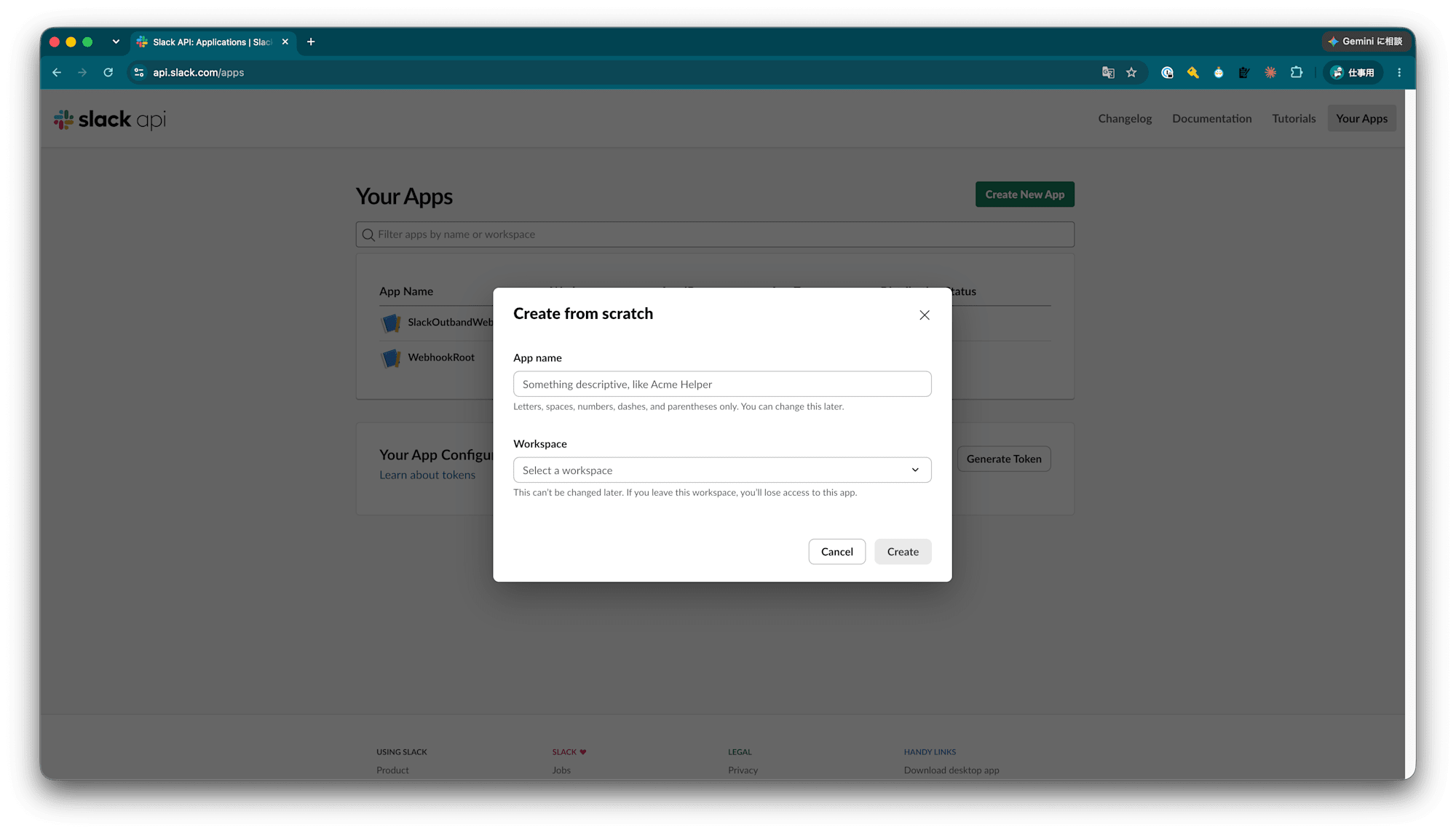
Task: Click the App name input field
Action: (722, 384)
